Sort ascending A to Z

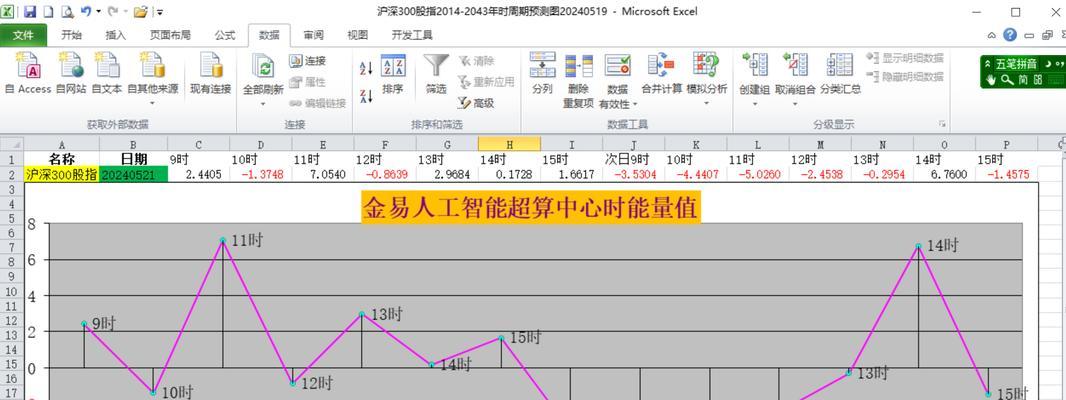point(366,67)
